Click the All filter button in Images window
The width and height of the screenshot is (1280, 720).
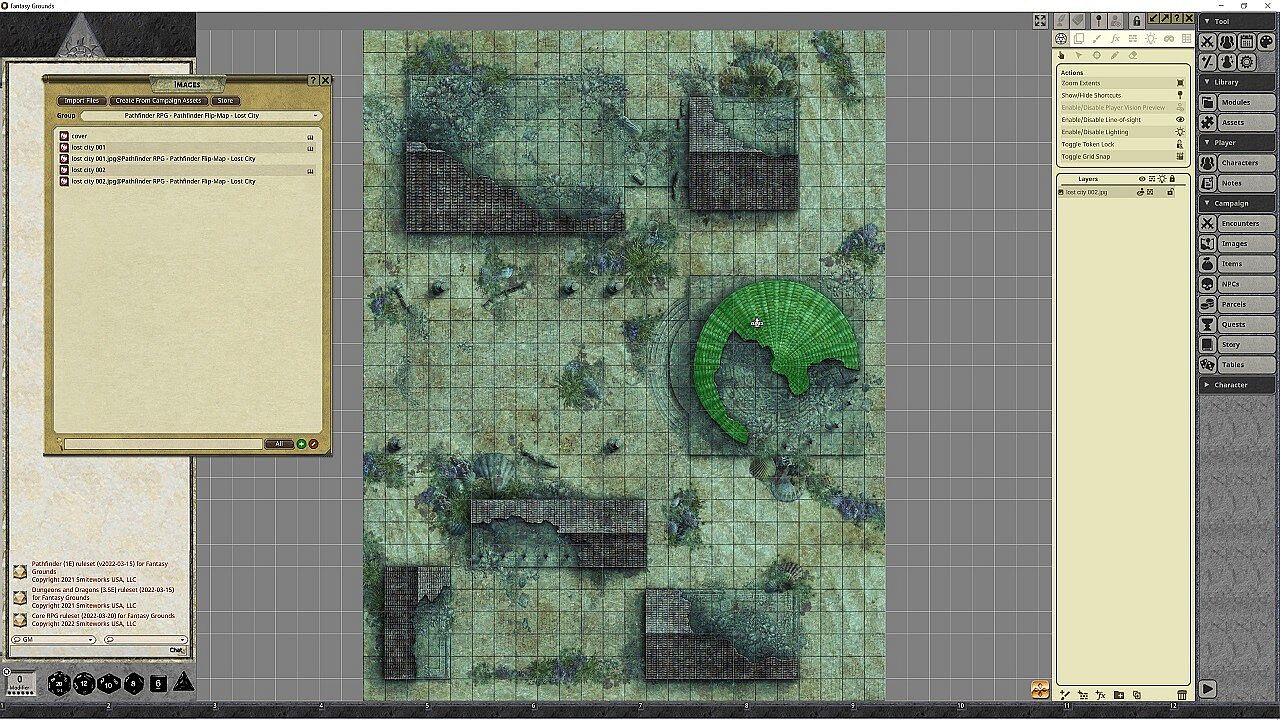tap(278, 444)
